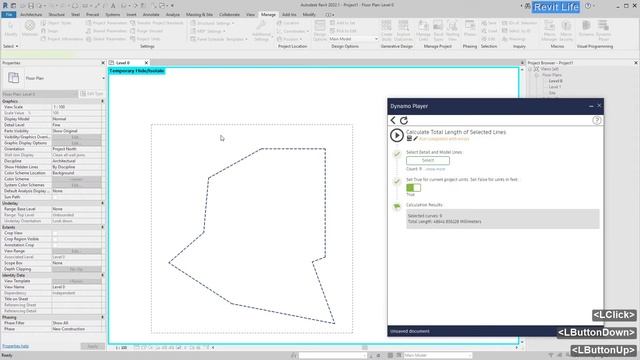Screen dimensions: 640x360
Task: Click Edit Type button
Action: [92, 94]
